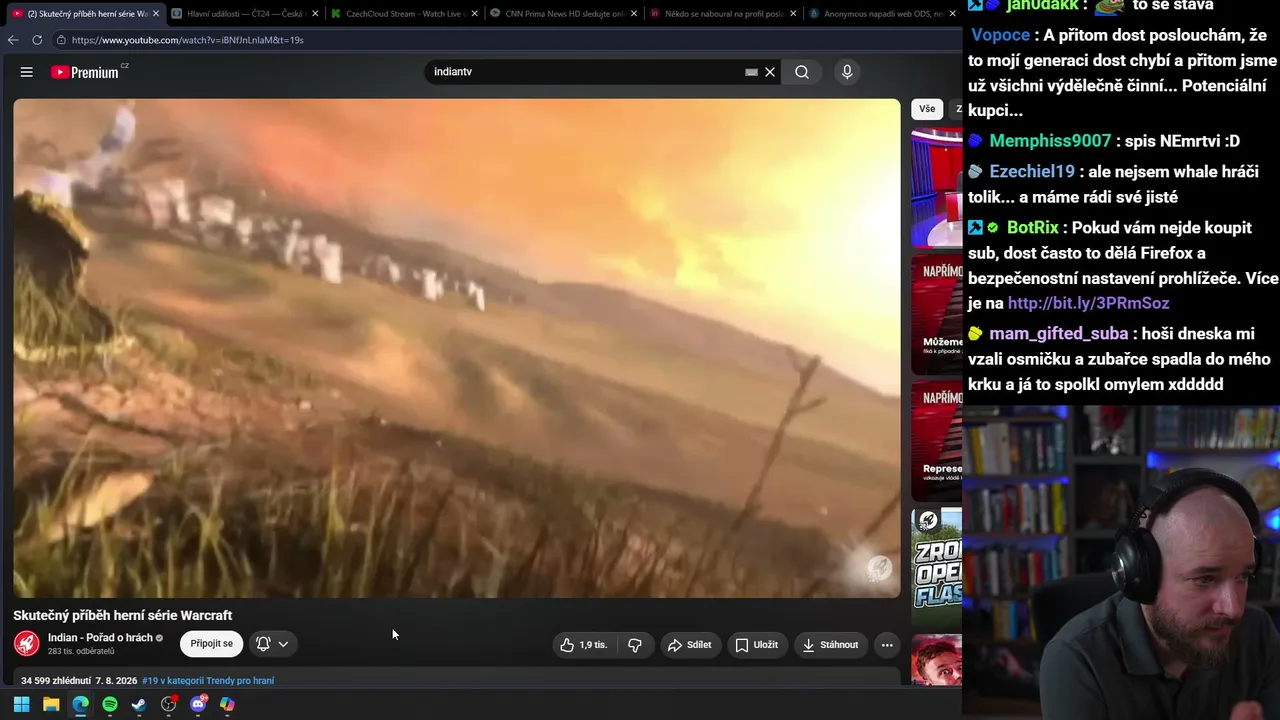
Task: Open more actions three-dot menu
Action: tap(887, 645)
